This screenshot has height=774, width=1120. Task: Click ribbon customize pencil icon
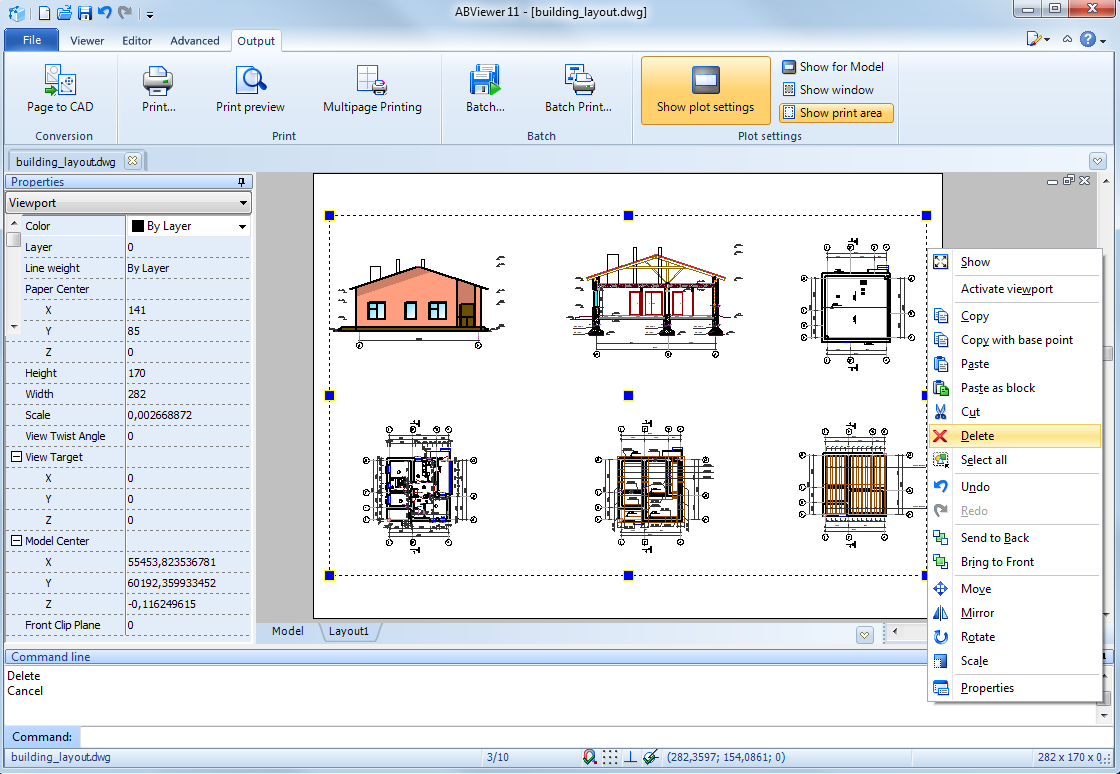[x=1034, y=39]
